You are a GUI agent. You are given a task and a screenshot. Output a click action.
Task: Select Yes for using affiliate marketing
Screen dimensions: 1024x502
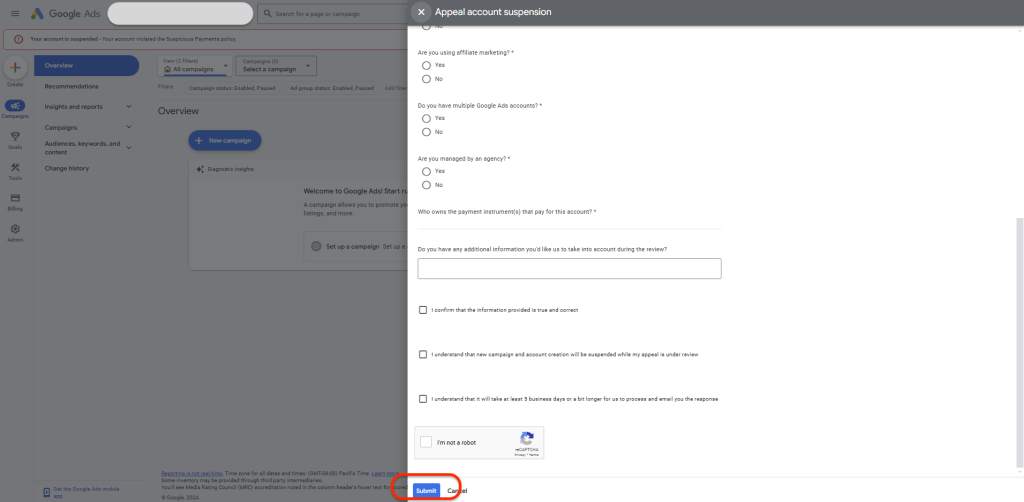tap(427, 65)
